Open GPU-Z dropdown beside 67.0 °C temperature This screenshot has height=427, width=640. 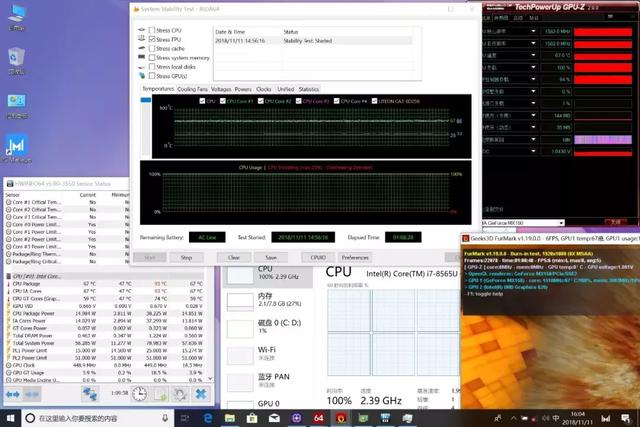coord(533,55)
